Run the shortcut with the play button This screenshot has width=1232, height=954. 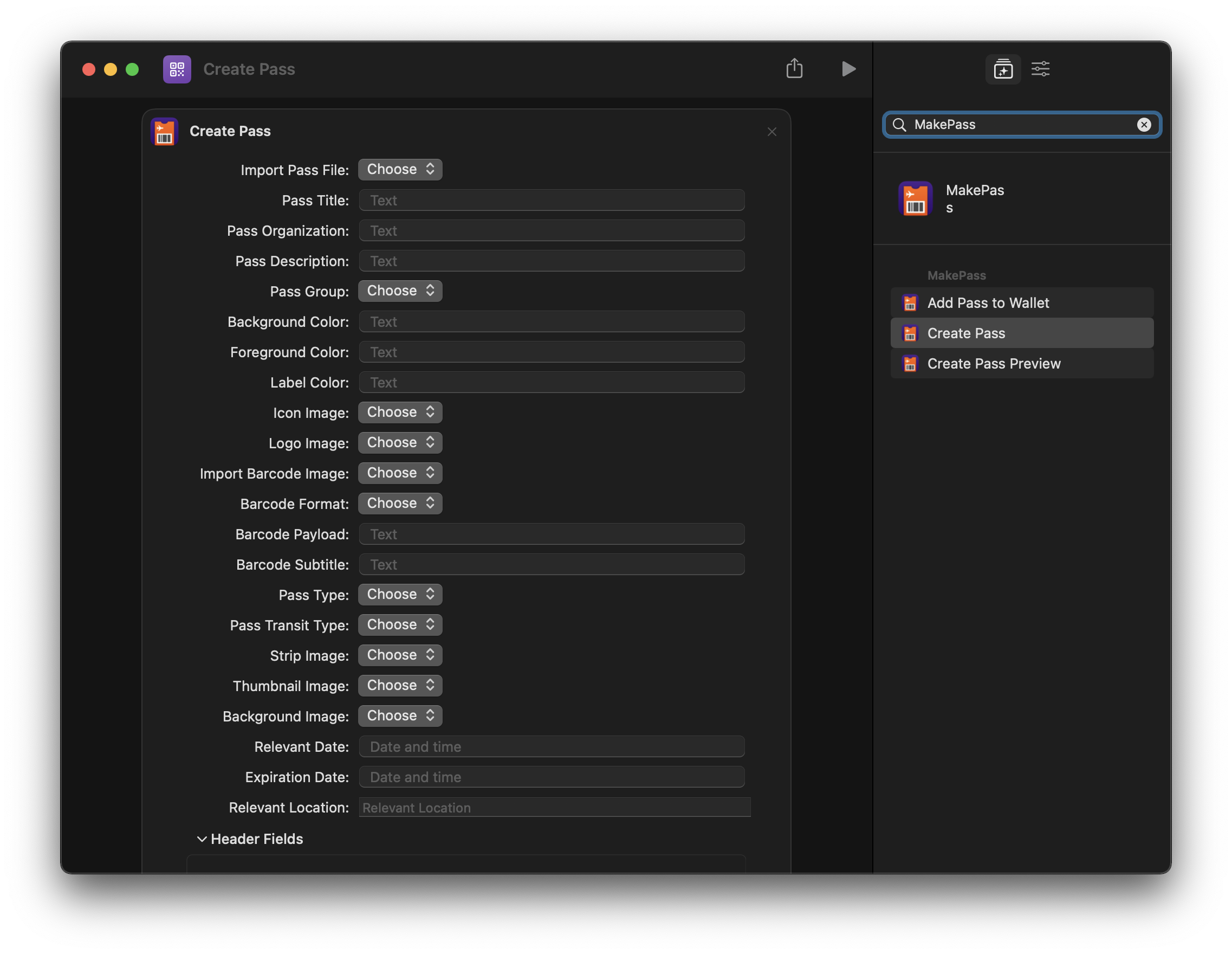[848, 69]
